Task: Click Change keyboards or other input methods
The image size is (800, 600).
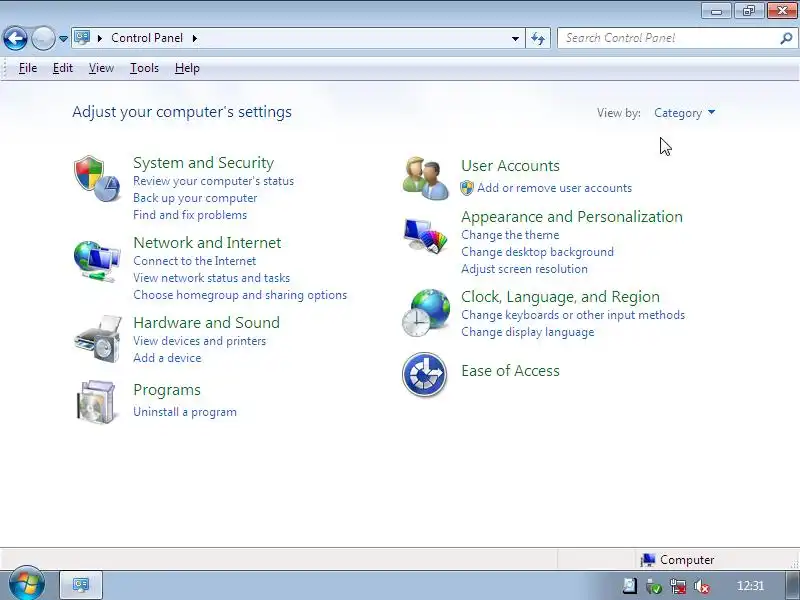Action: [573, 315]
